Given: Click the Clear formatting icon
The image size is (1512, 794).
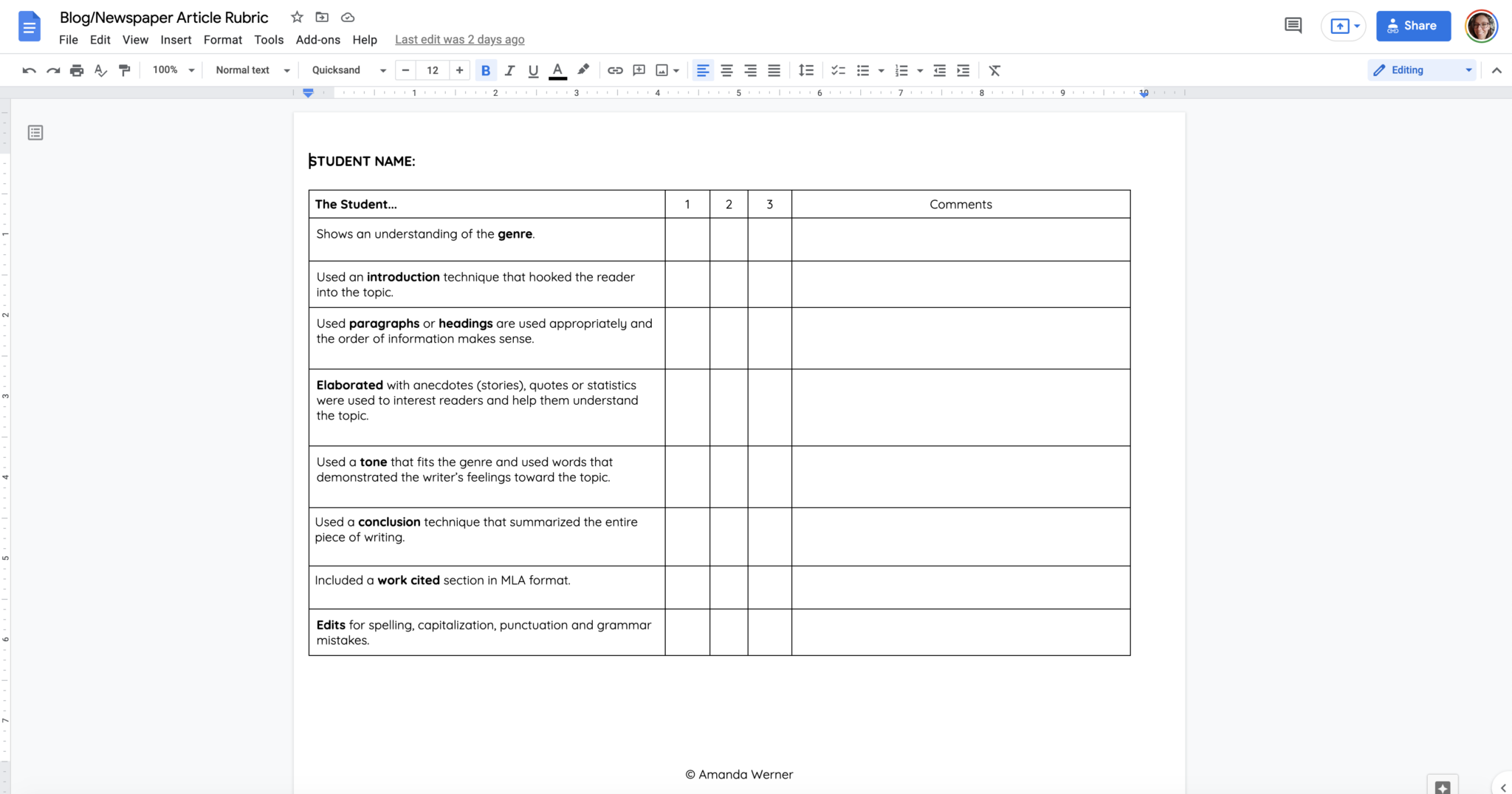Looking at the screenshot, I should (994, 70).
